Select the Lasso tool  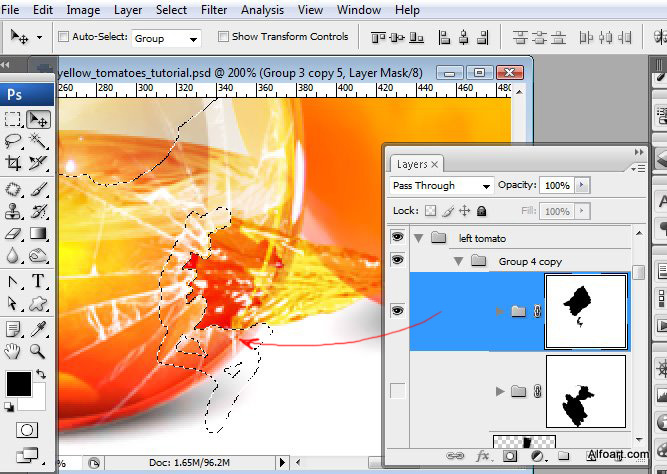click(x=13, y=141)
